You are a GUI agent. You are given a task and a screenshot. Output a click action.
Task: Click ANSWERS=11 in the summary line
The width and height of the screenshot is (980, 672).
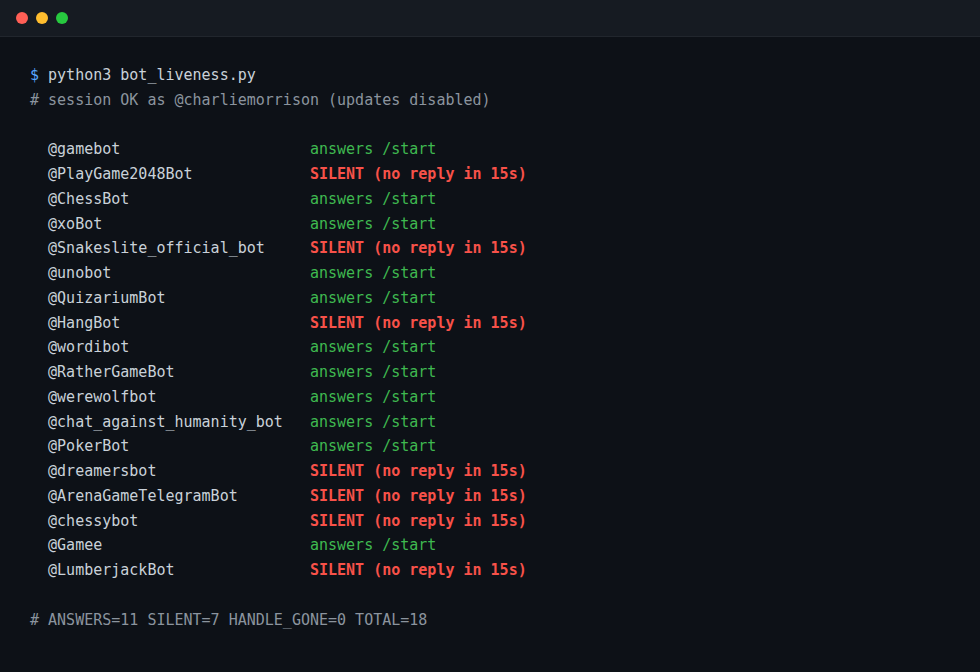pos(93,620)
